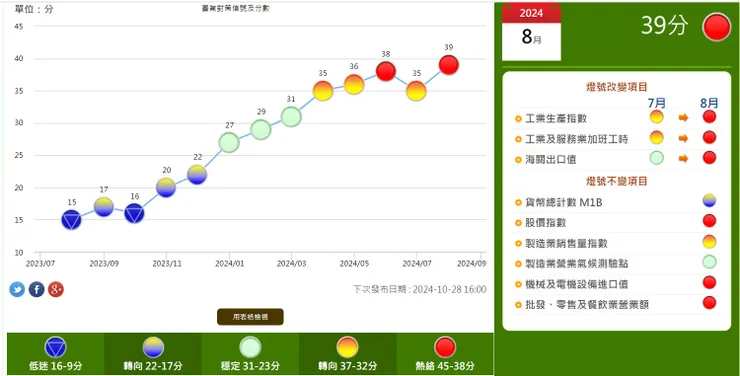Click 下次發布日期 2024-10-28 16:00 text
This screenshot has width=740, height=376.
pos(420,289)
